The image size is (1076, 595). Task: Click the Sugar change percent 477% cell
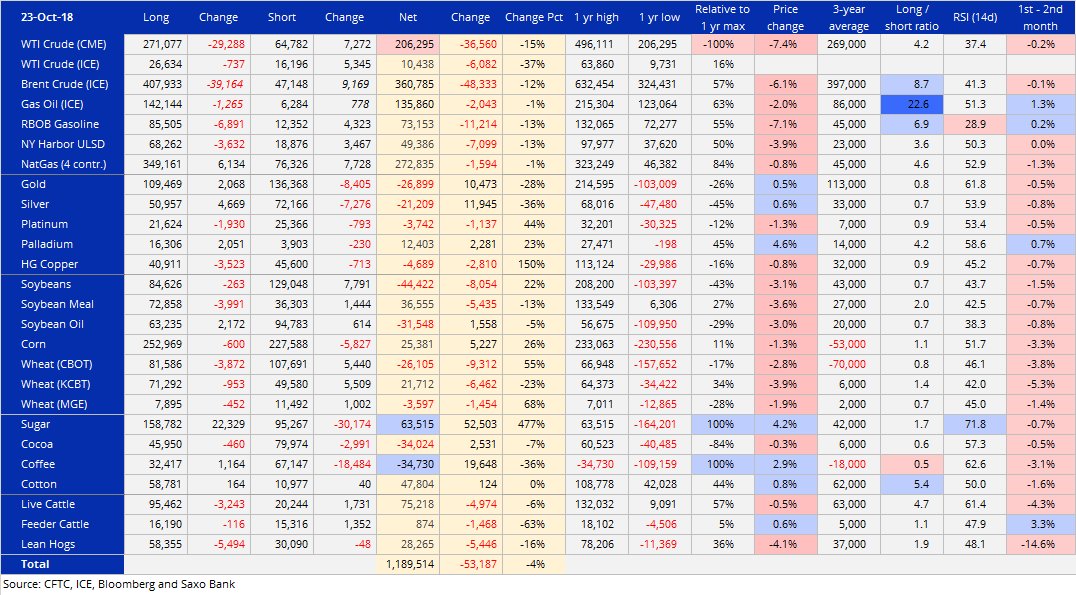click(534, 424)
